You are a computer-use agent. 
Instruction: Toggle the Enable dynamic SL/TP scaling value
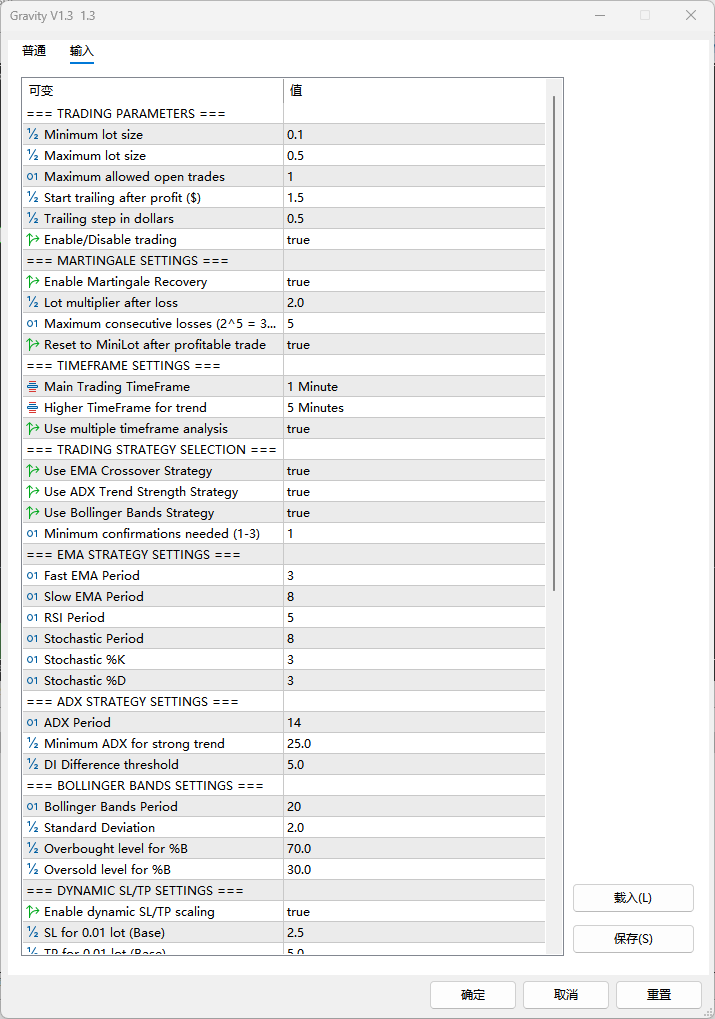click(x=413, y=912)
